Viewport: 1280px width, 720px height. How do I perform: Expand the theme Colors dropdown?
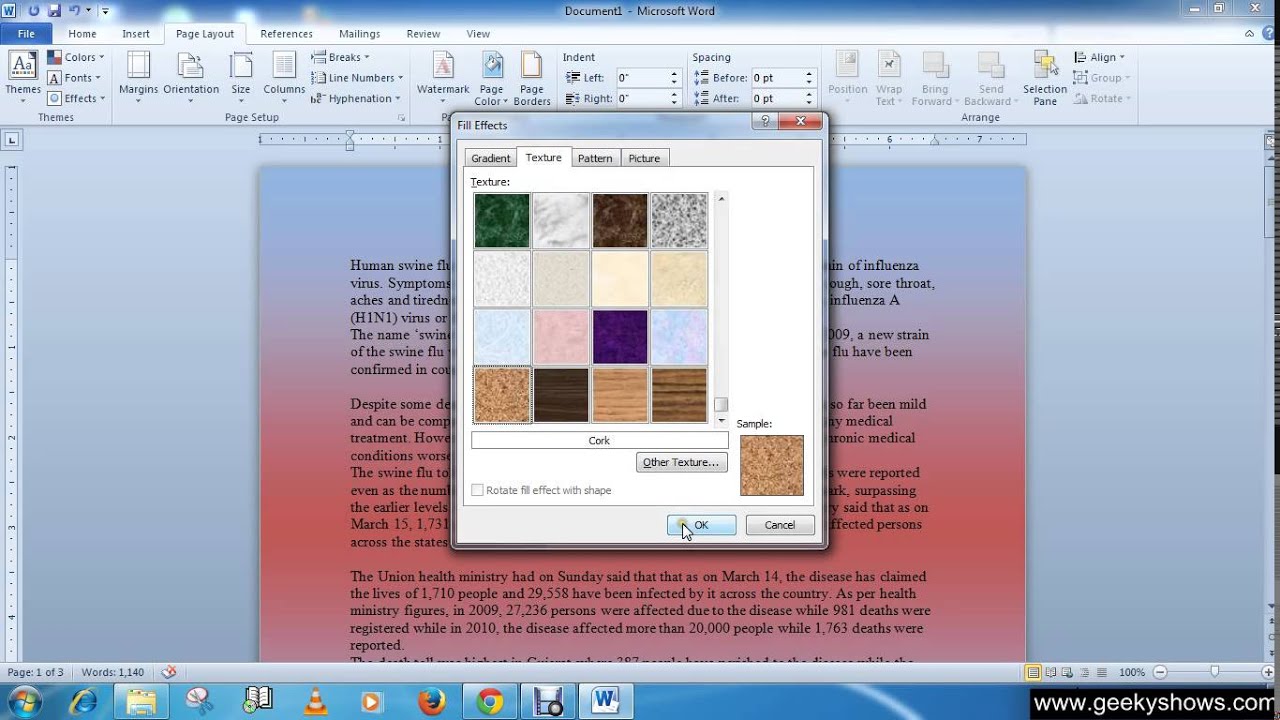[x=76, y=57]
